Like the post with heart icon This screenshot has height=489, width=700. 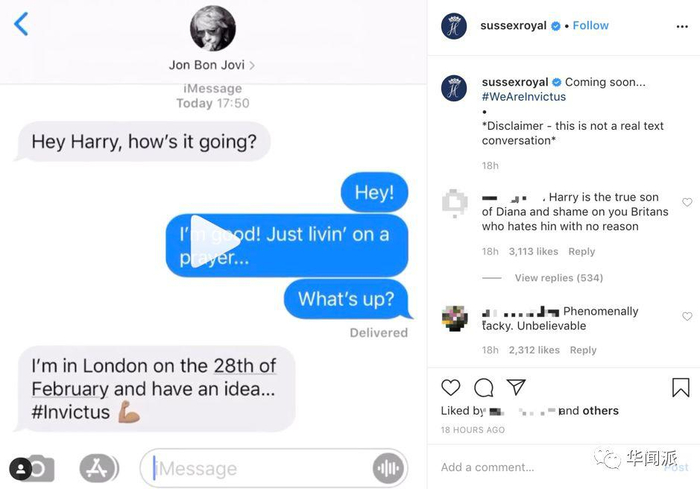pos(450,387)
